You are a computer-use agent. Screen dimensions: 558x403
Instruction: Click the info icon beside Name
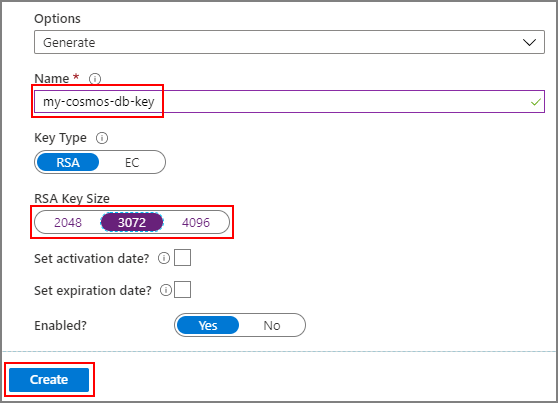tap(95, 78)
